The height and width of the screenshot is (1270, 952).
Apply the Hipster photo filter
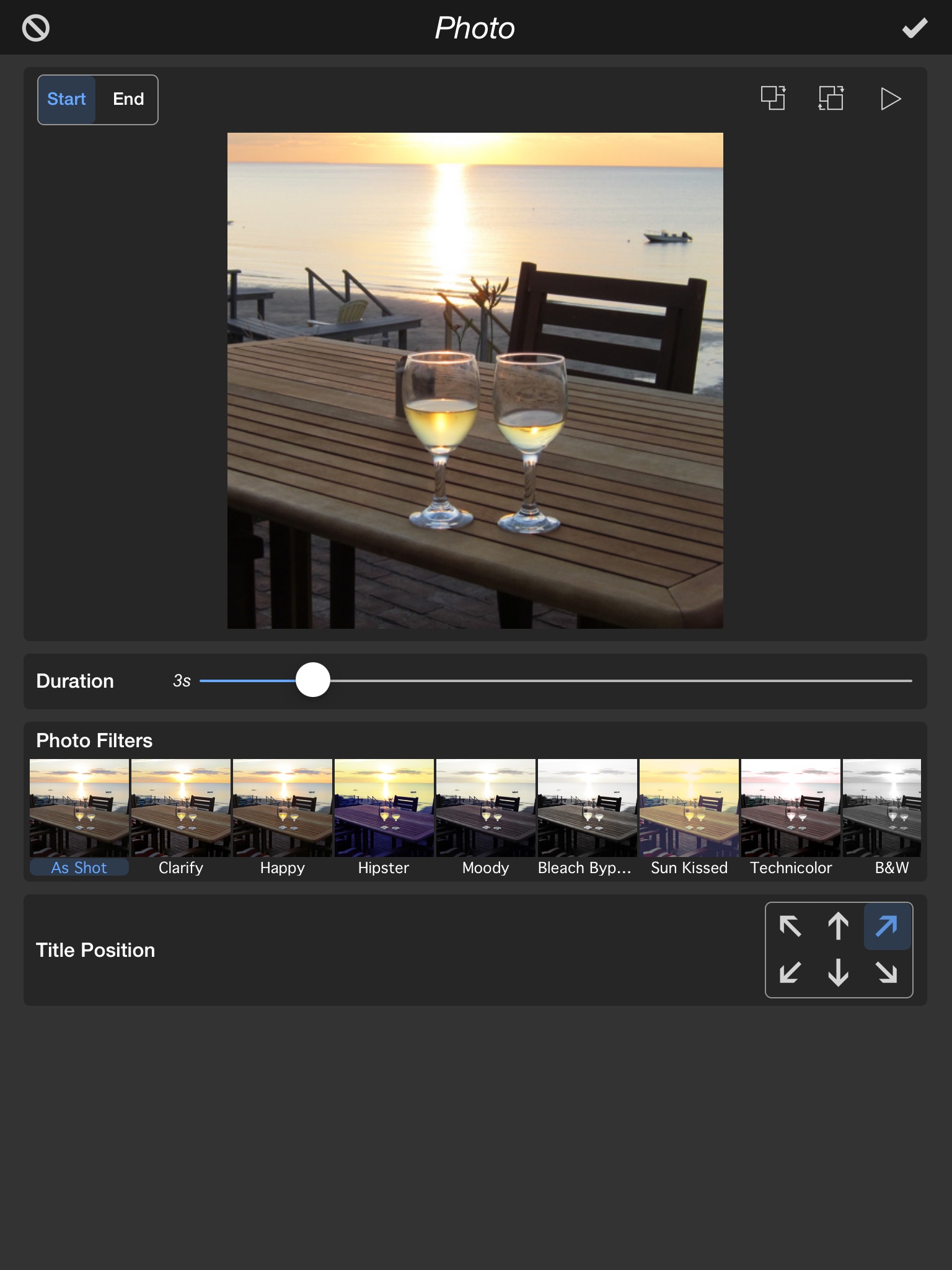(384, 809)
